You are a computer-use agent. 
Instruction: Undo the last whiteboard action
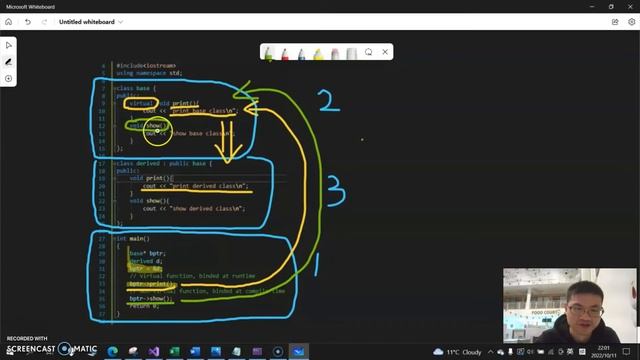click(x=28, y=22)
